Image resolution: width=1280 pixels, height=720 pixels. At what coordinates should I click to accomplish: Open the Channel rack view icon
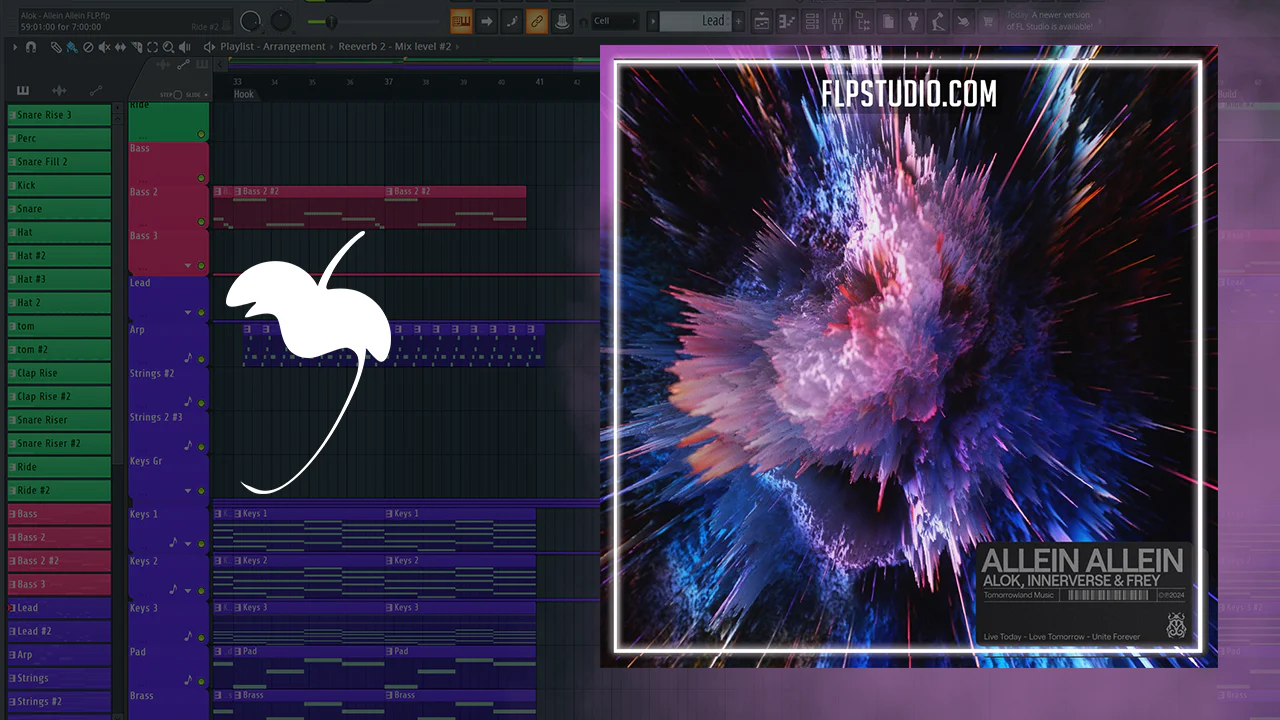tap(812, 20)
